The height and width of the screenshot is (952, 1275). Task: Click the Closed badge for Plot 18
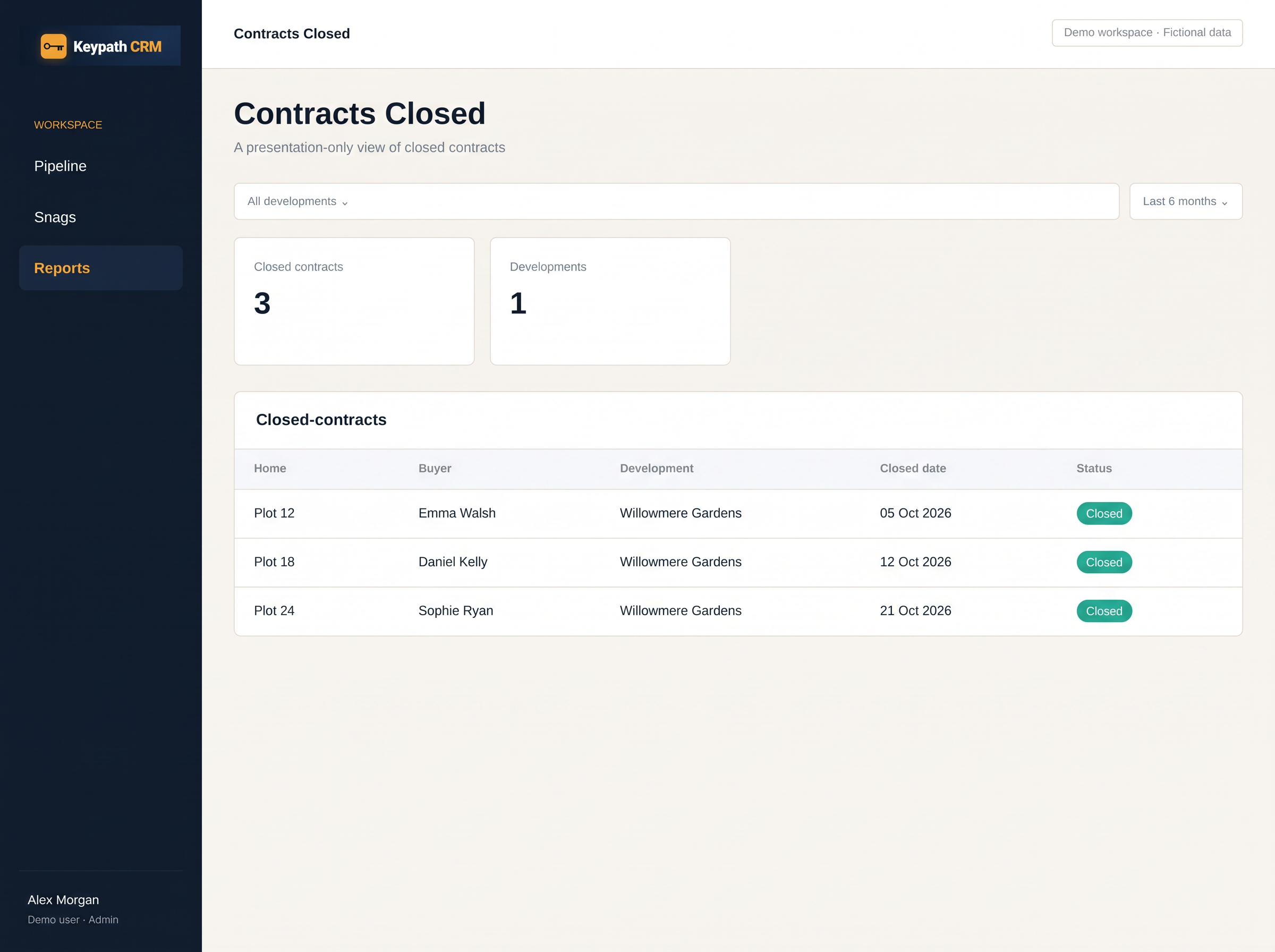[x=1104, y=563]
